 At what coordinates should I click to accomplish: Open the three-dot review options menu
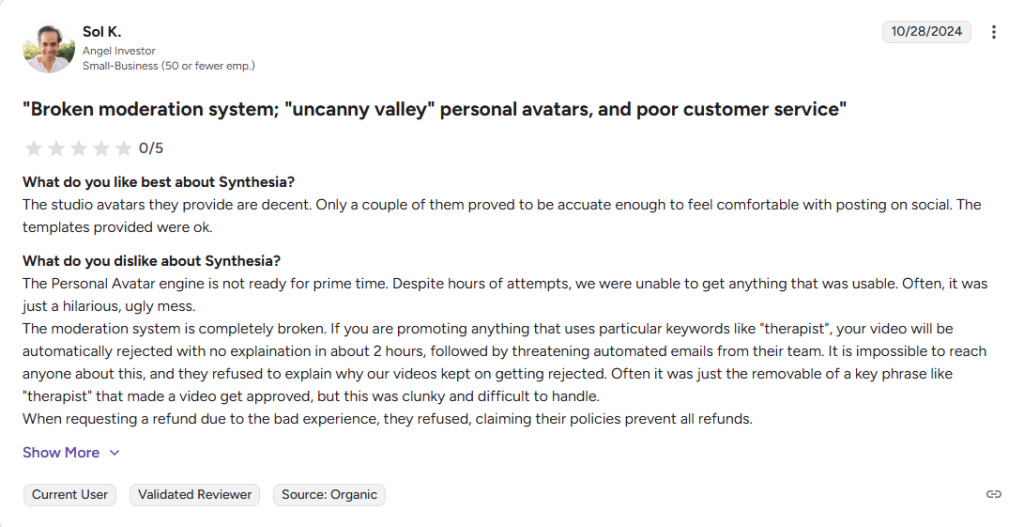(x=993, y=32)
